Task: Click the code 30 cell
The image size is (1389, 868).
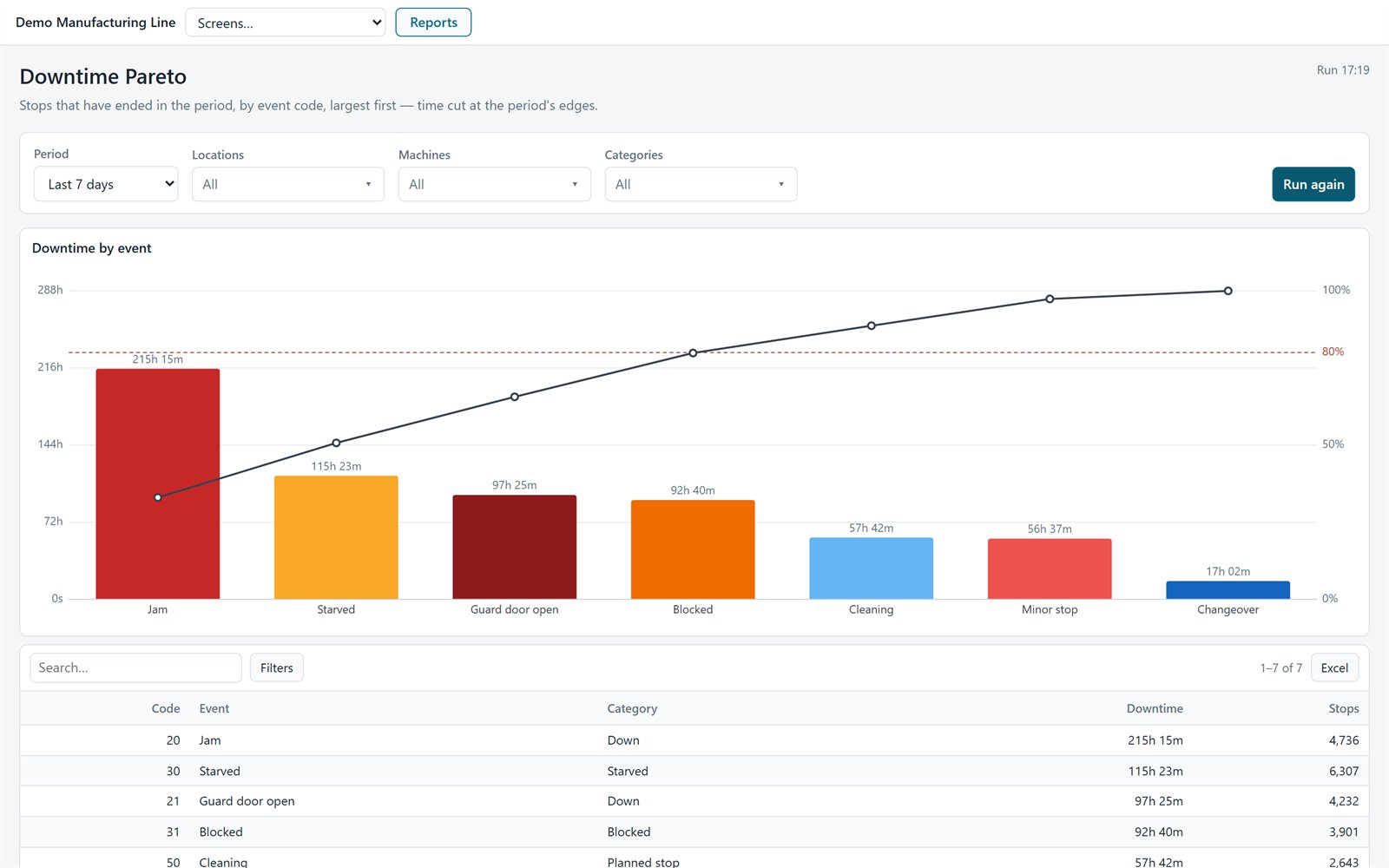Action: tap(174, 771)
